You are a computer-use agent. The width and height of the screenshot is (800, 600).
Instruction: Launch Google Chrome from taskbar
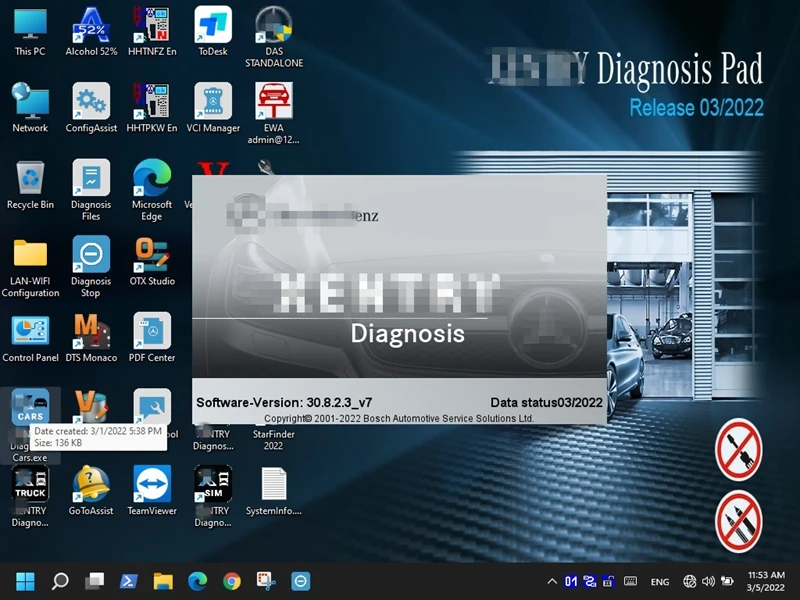click(232, 581)
